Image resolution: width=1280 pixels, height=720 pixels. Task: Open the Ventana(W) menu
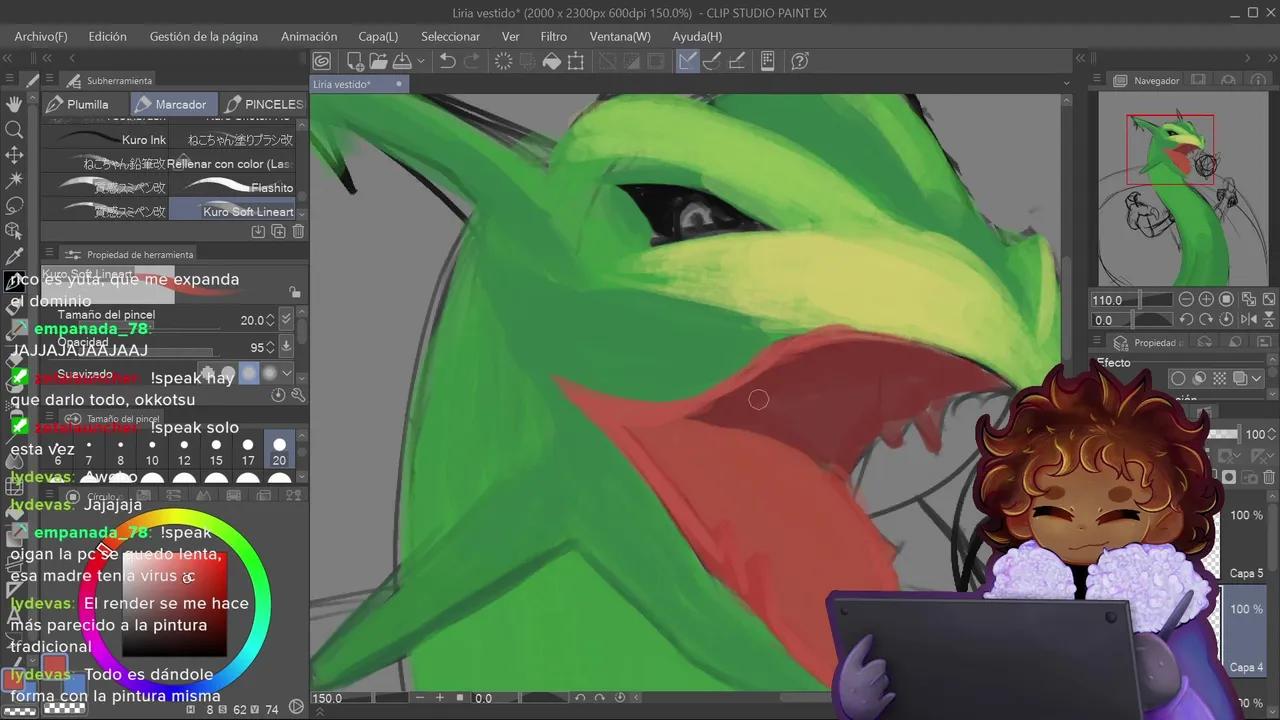pyautogui.click(x=620, y=36)
